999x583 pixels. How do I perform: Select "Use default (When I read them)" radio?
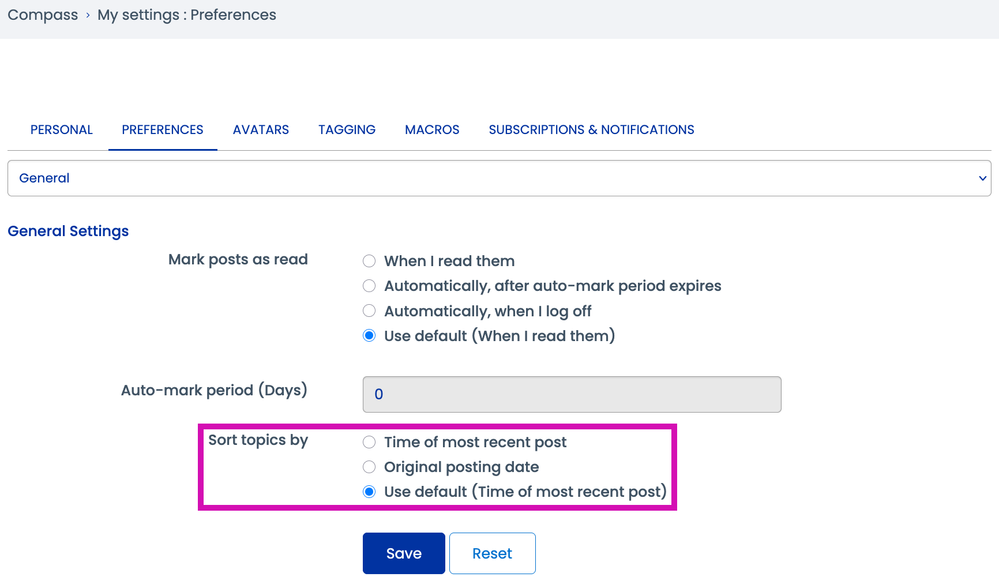[x=369, y=336]
